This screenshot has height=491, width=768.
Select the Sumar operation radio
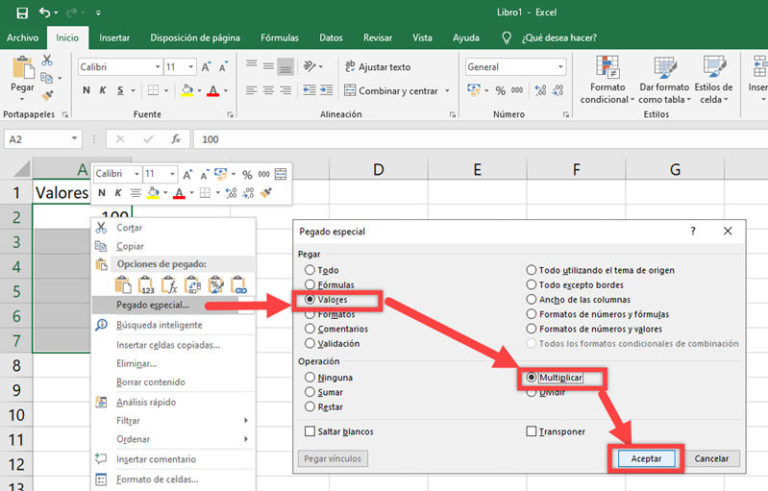310,392
